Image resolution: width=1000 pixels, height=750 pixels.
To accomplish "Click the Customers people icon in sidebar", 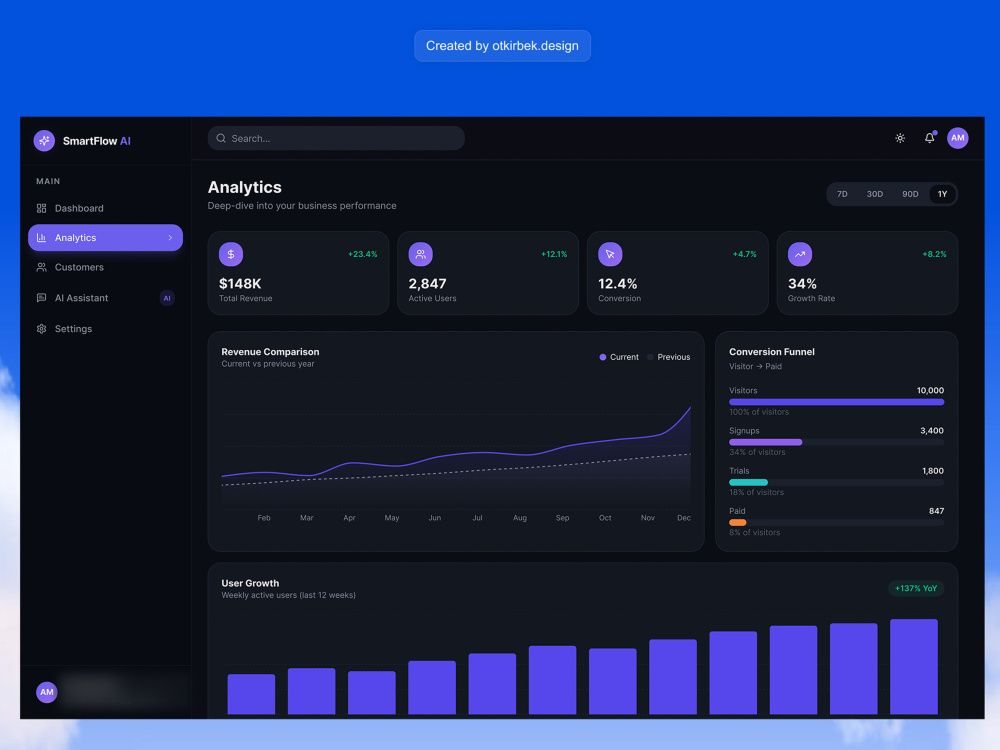I will point(41,267).
